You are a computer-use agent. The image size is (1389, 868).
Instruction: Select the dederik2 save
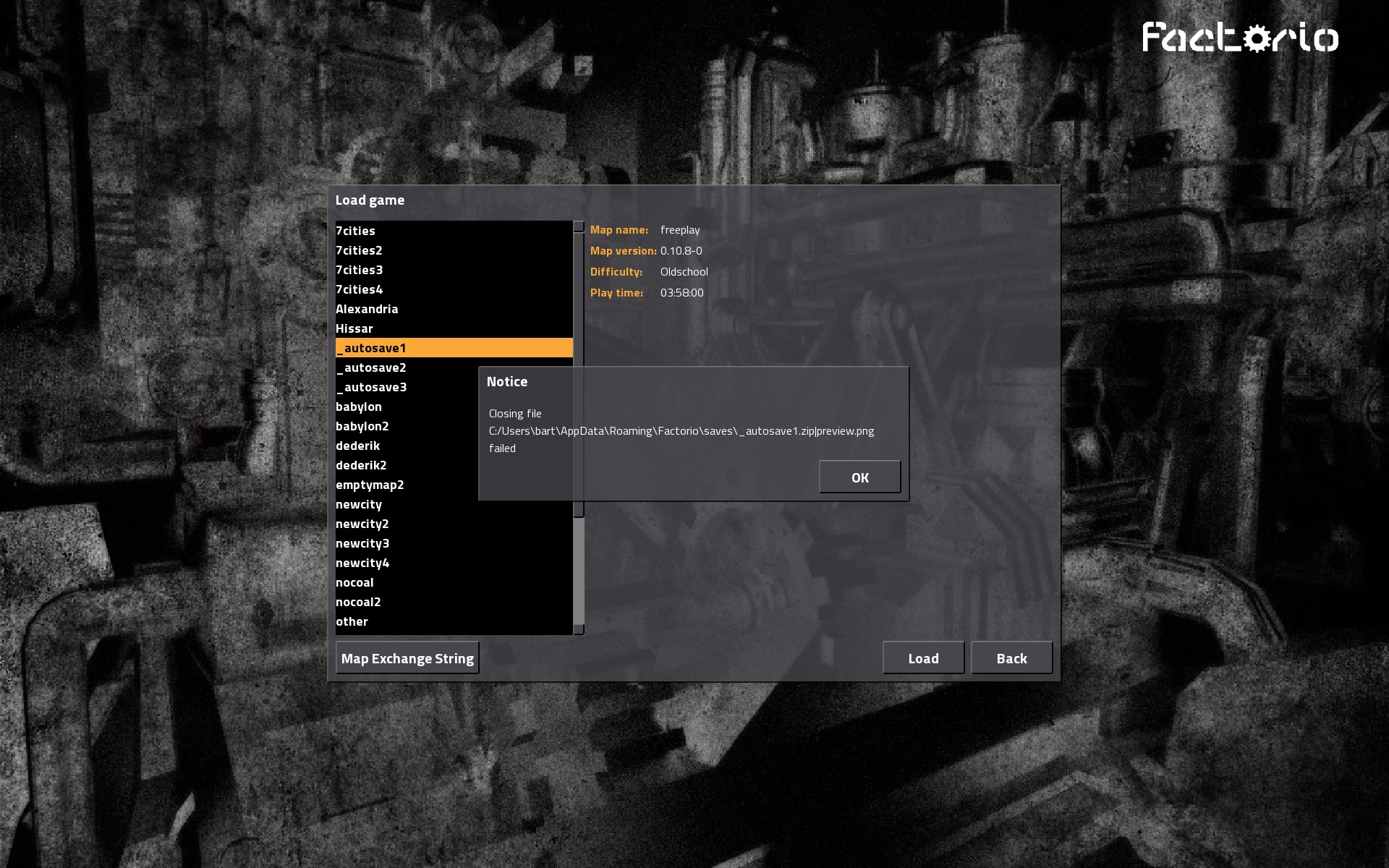click(x=407, y=465)
